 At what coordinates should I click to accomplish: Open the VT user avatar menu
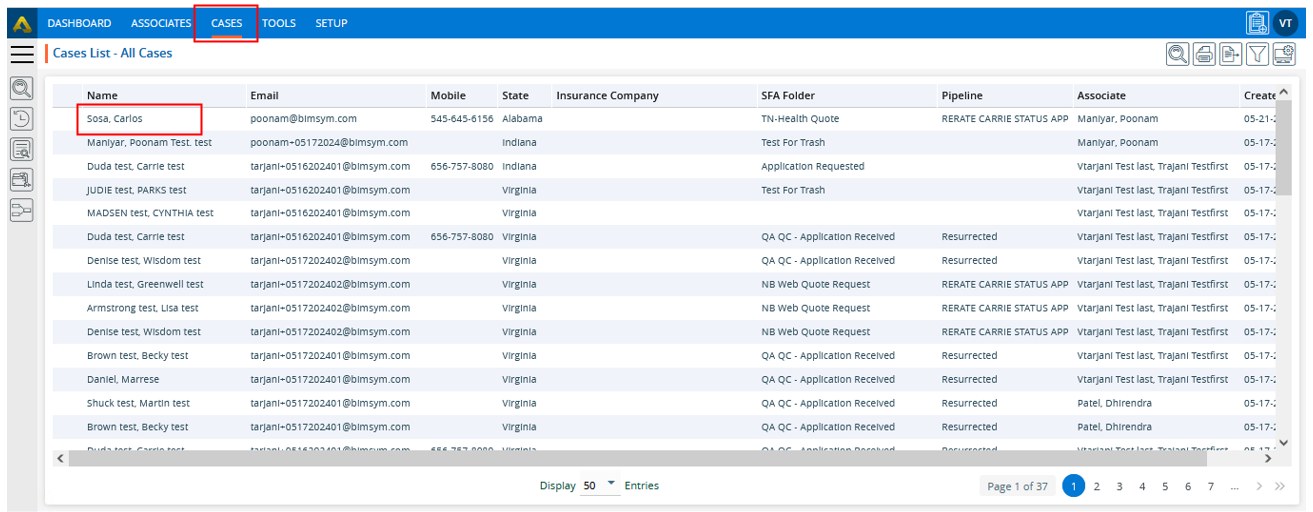click(x=1286, y=22)
